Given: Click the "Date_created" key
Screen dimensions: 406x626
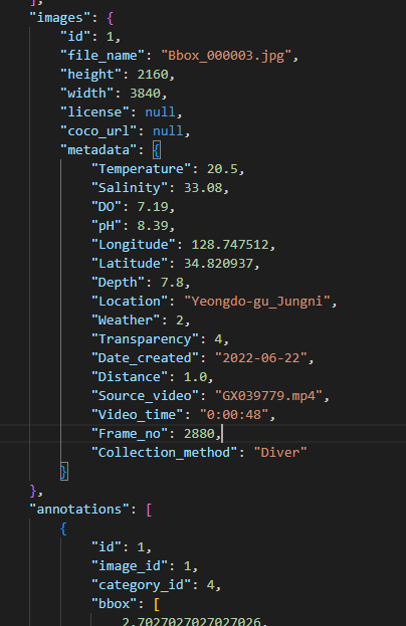Looking at the screenshot, I should 145,358.
